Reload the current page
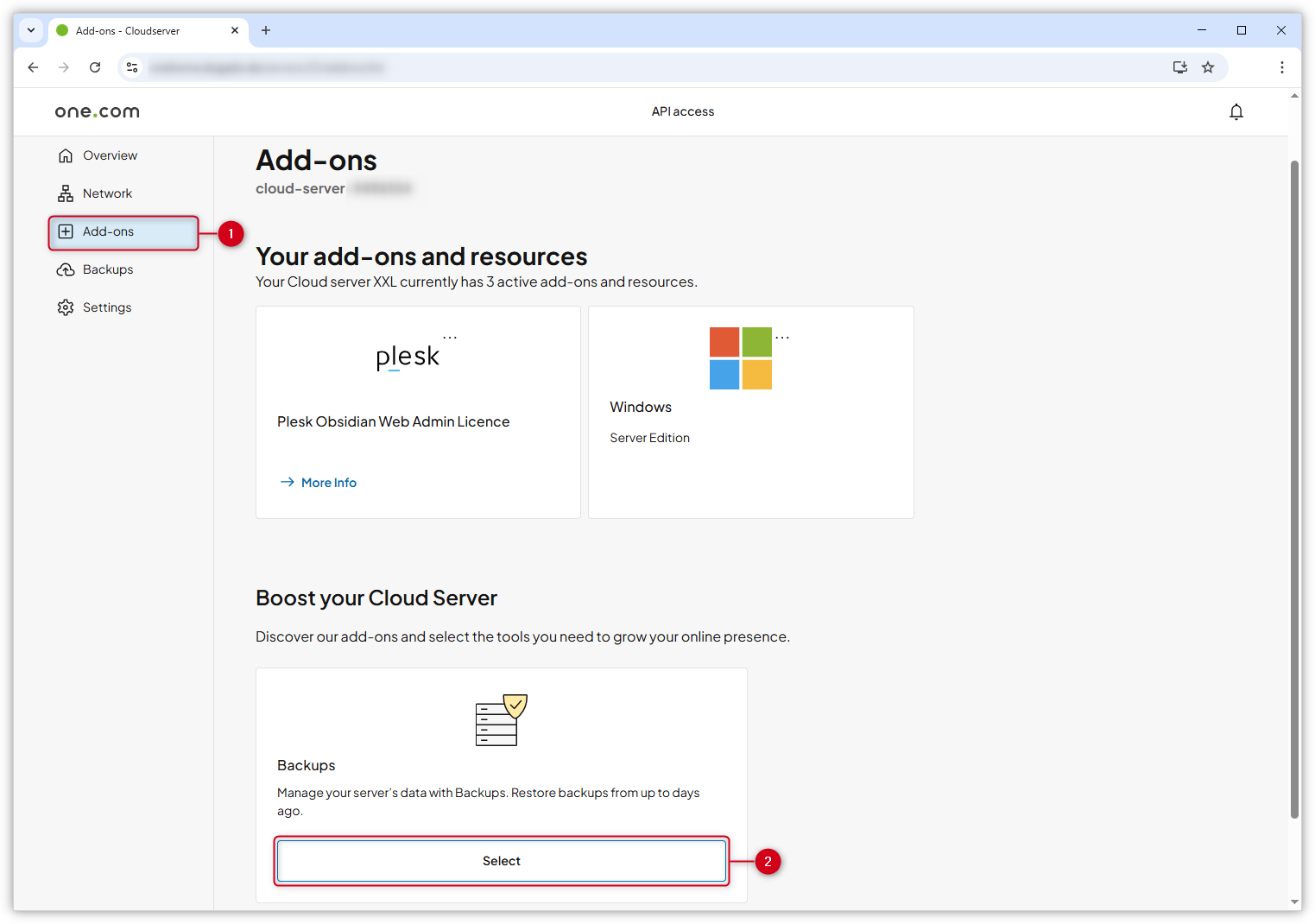Viewport: 1315px width, 924px height. [95, 66]
